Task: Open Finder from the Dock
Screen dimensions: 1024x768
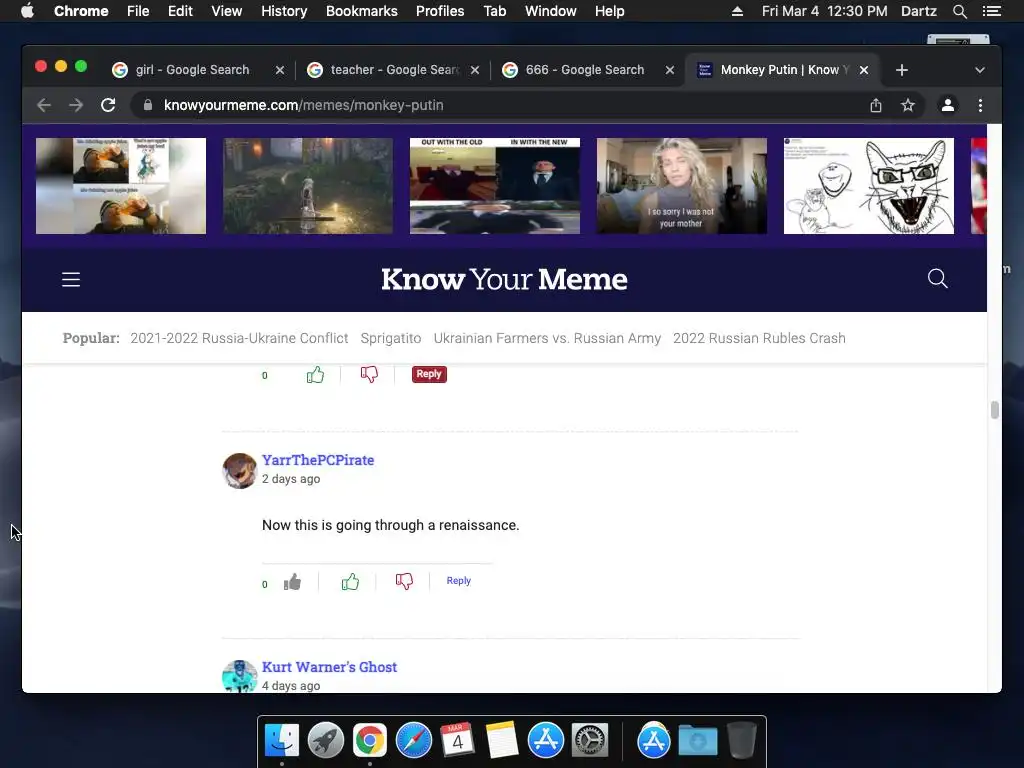Action: click(282, 741)
